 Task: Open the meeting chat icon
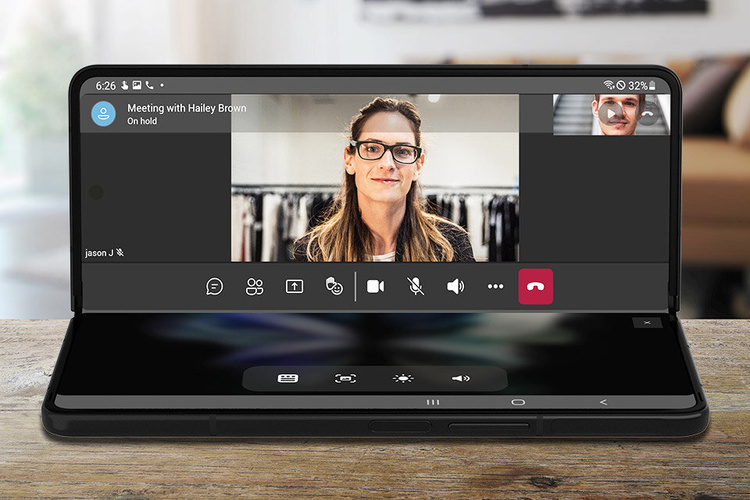(214, 287)
